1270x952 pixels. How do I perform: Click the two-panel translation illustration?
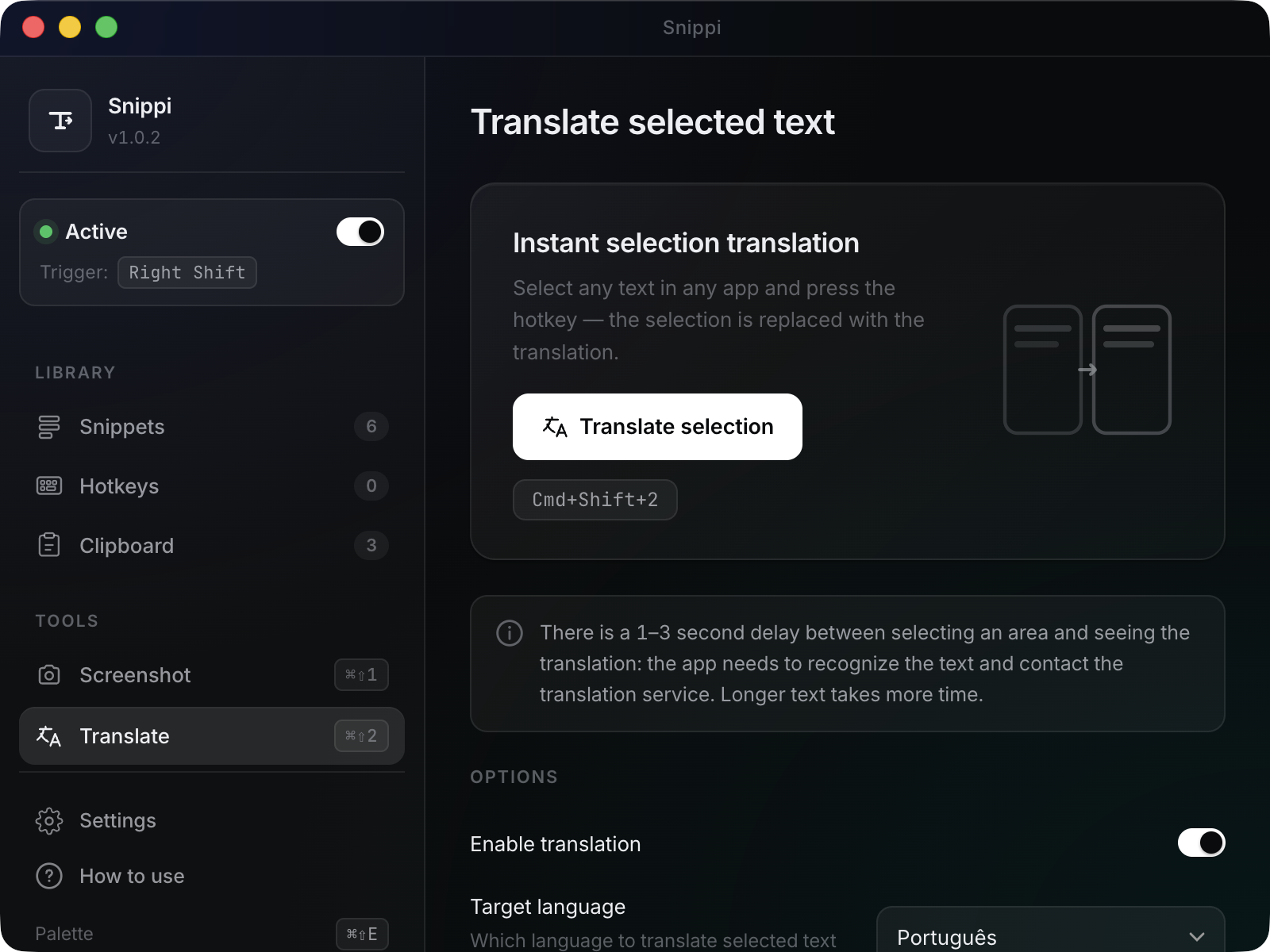[x=1087, y=370]
